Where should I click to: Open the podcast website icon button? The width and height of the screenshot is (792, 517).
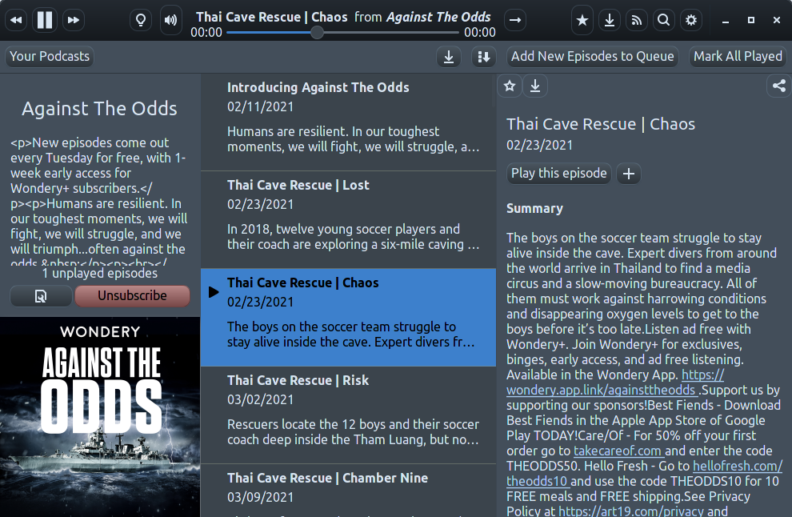(41, 296)
